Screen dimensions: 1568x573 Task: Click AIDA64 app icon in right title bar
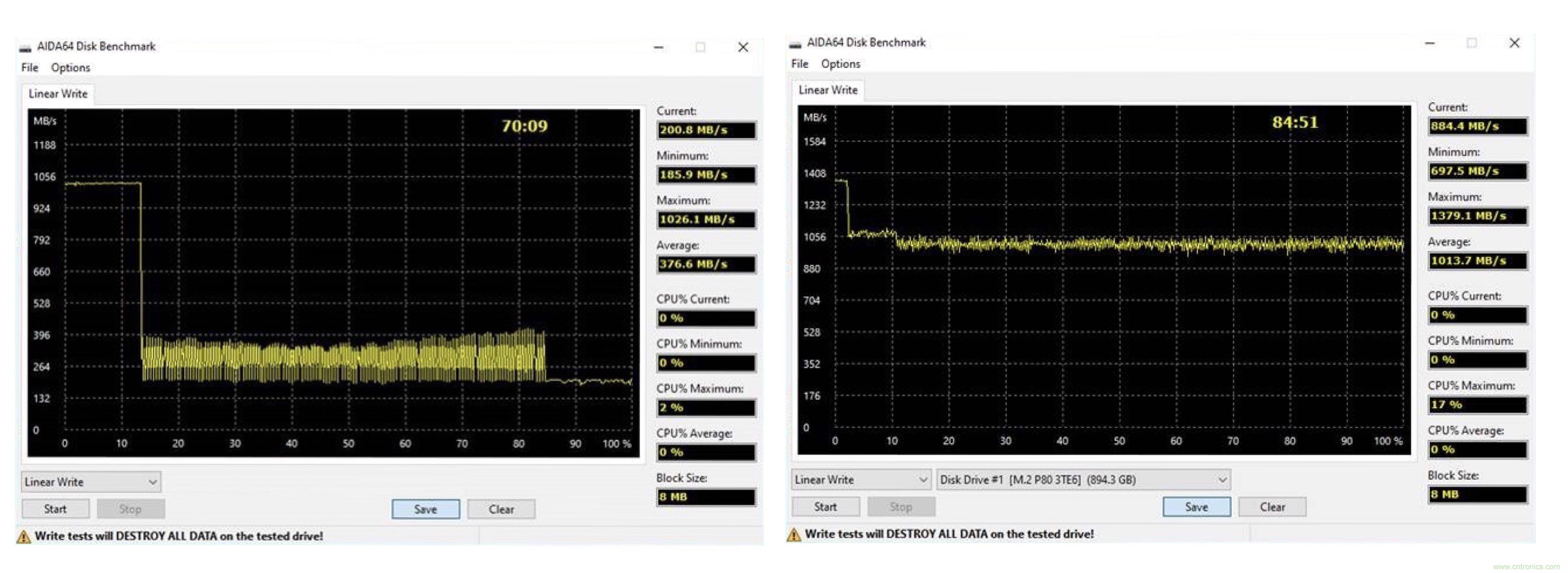point(795,44)
